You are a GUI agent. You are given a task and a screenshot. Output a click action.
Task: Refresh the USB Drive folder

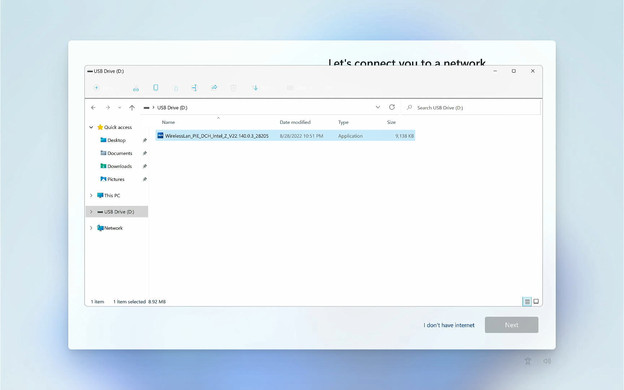[392, 107]
